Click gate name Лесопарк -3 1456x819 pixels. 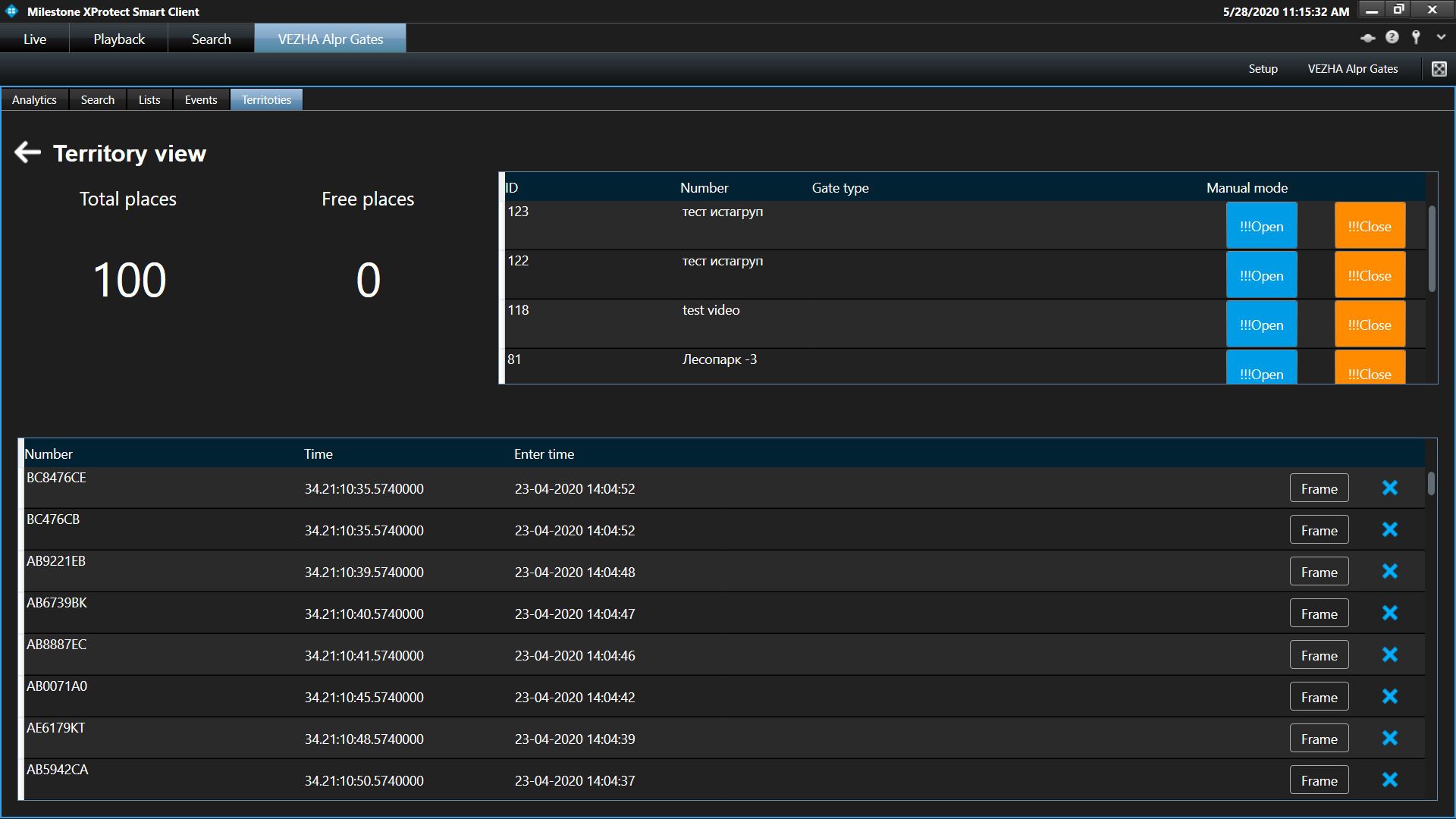point(719,359)
